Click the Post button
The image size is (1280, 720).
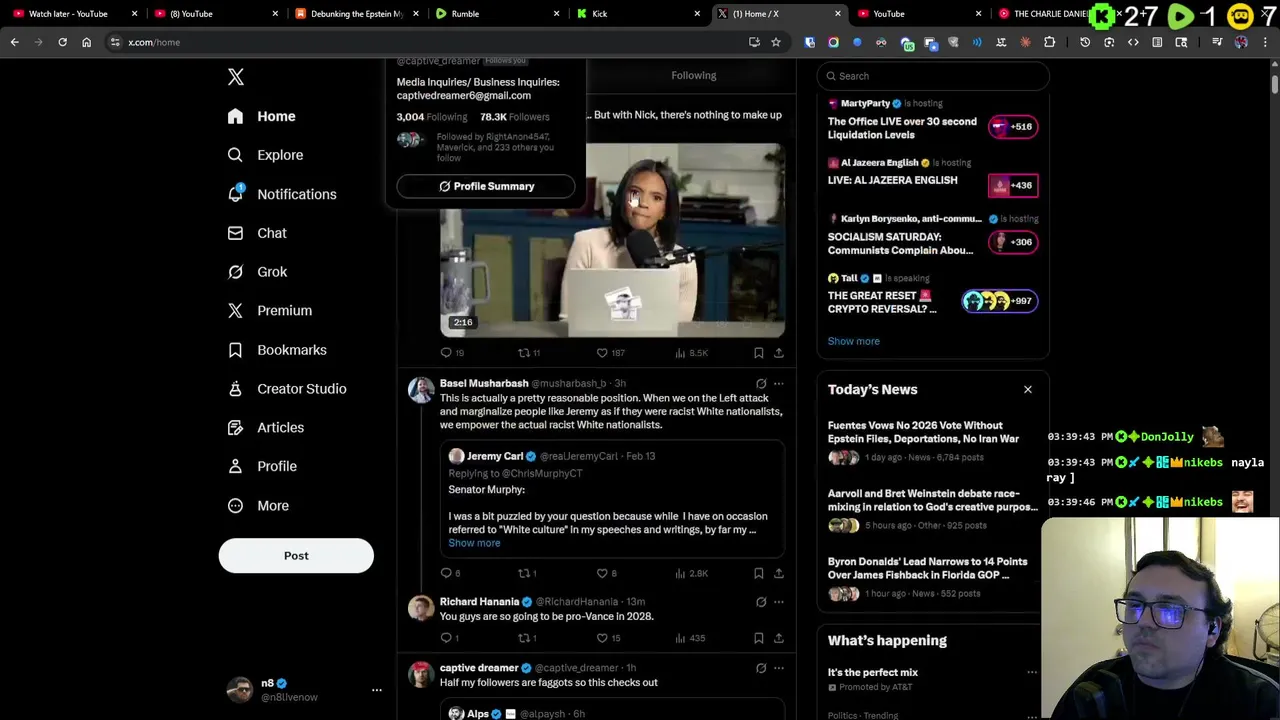pos(296,556)
